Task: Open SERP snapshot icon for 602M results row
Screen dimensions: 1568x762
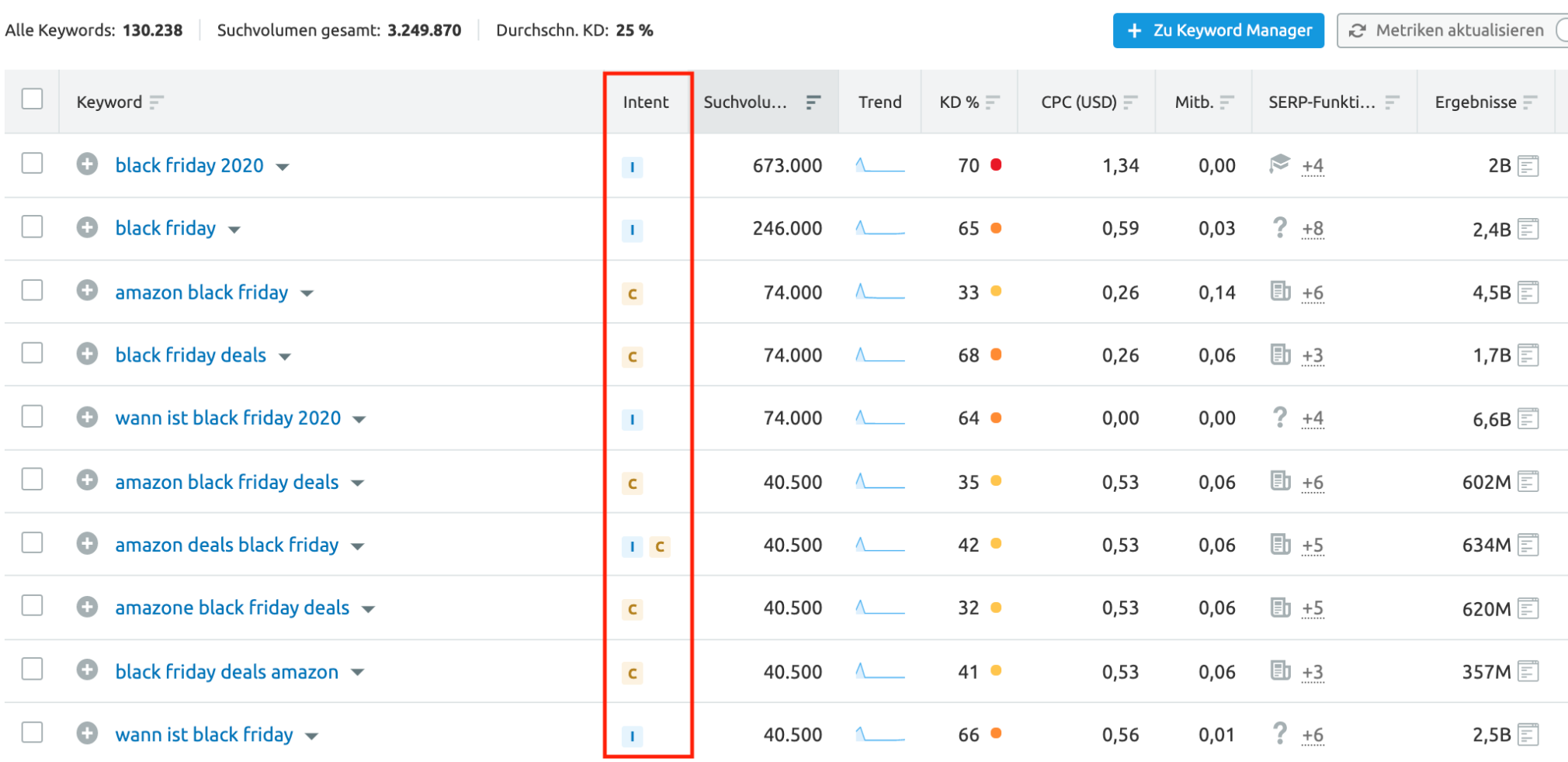Action: coord(1528,482)
